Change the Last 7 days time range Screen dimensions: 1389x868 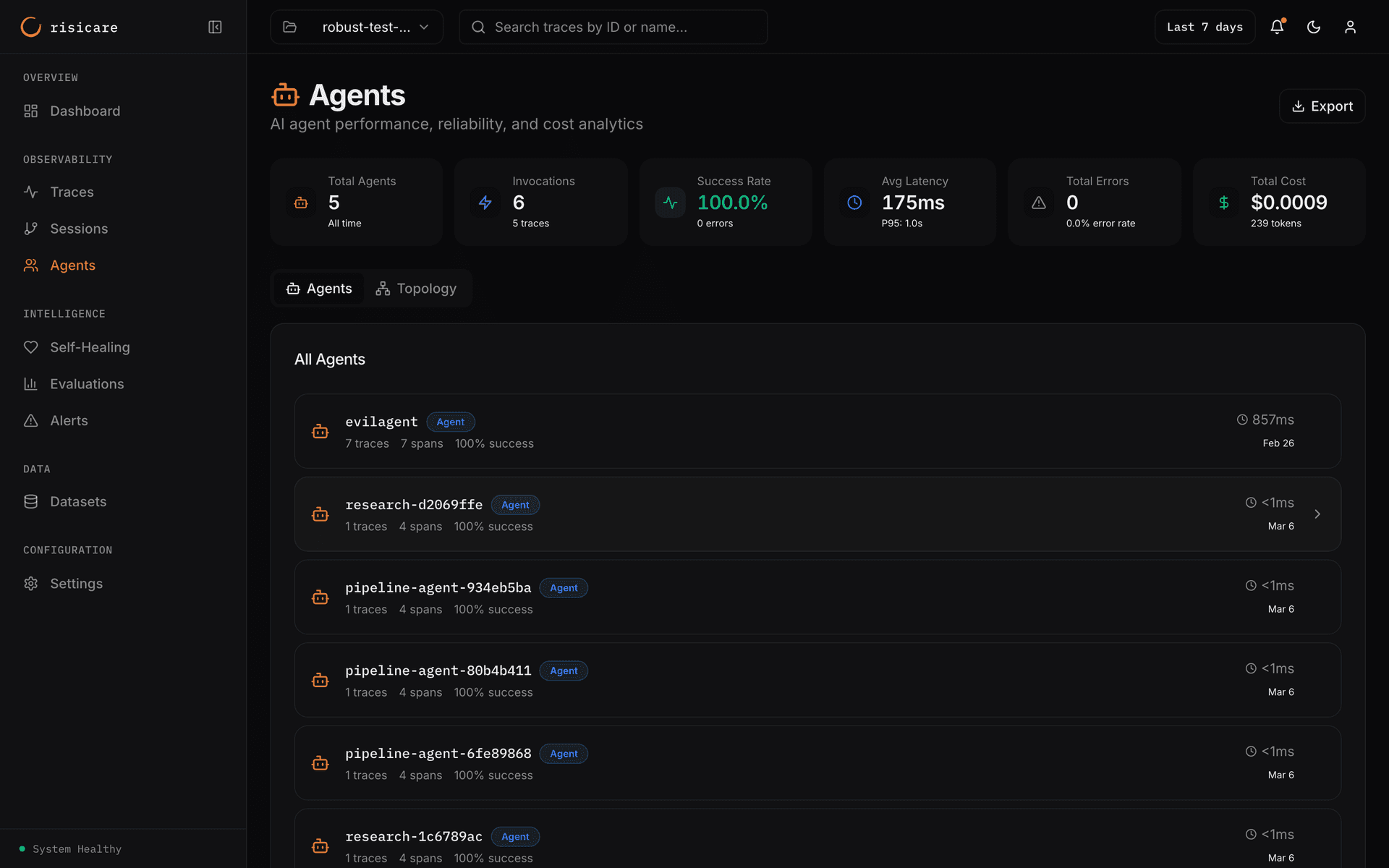1204,27
